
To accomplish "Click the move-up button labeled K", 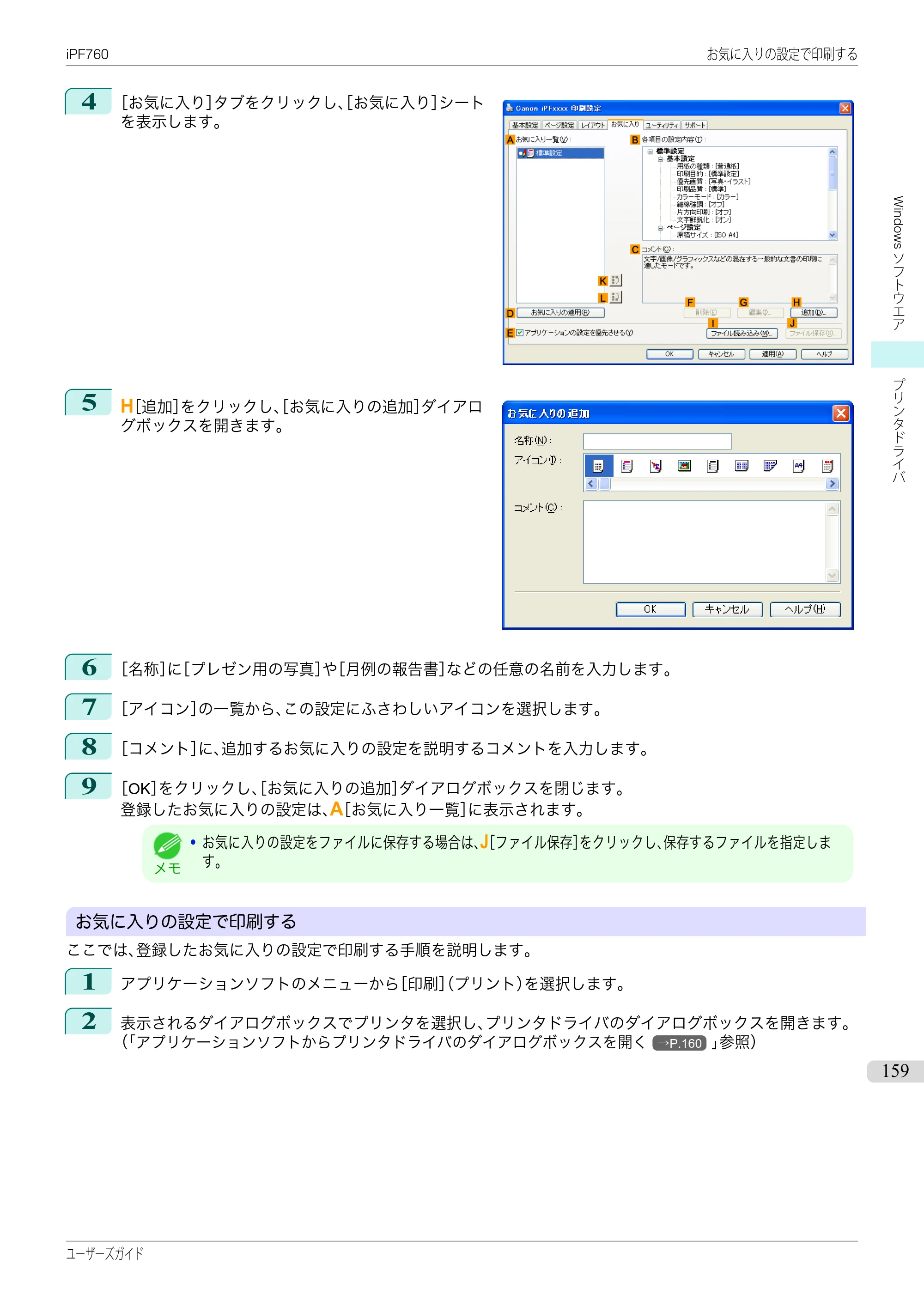I will click(x=615, y=280).
